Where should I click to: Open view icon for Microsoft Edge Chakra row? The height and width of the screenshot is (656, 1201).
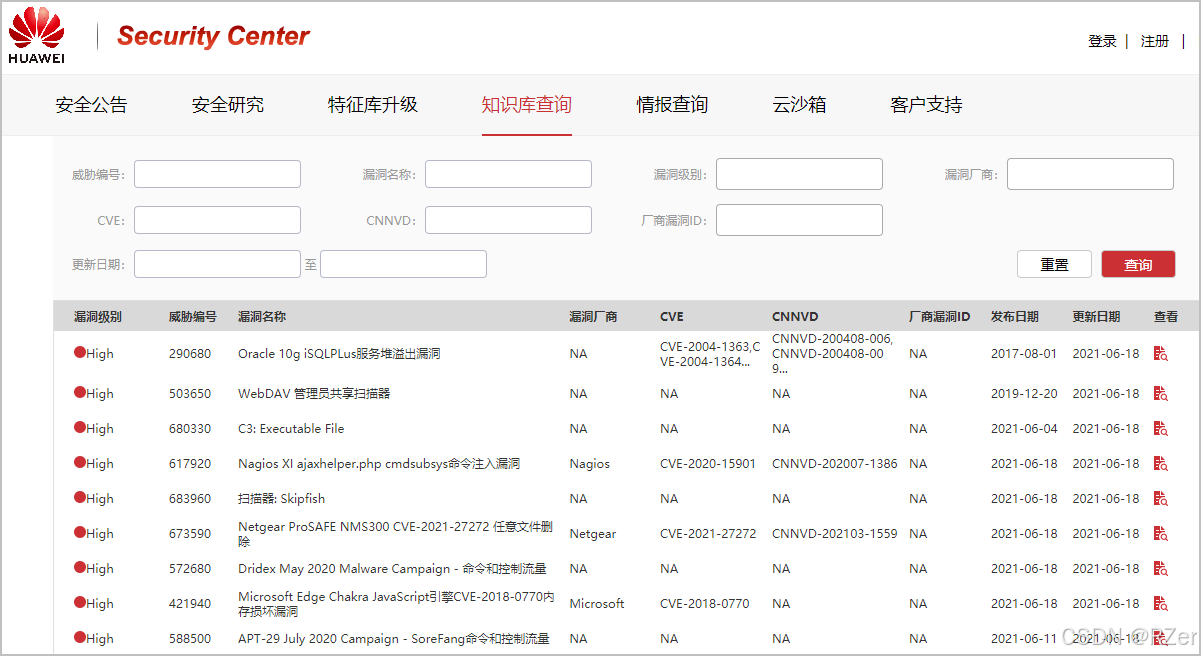(x=1160, y=604)
